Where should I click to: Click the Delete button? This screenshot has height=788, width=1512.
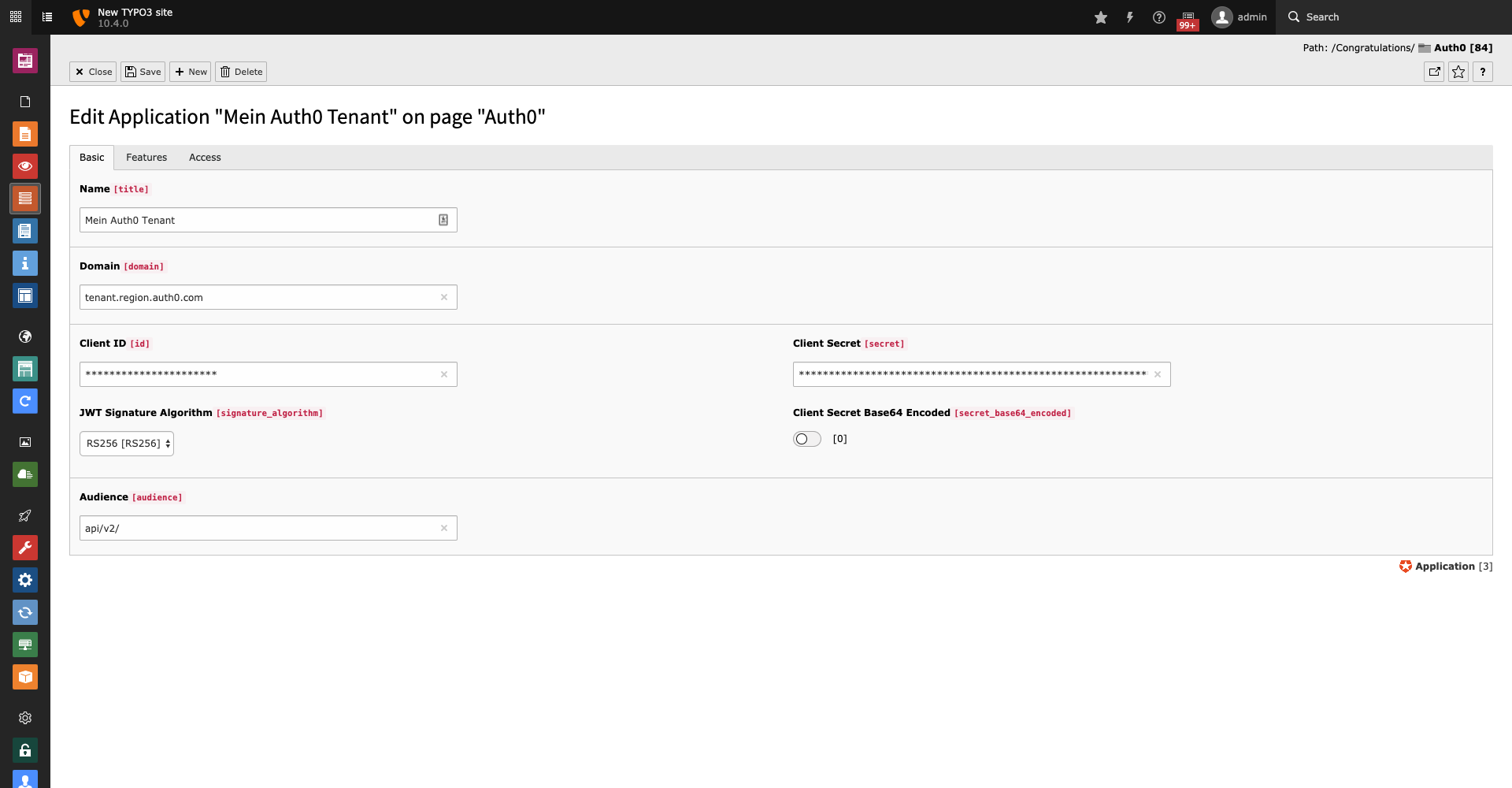click(x=241, y=72)
